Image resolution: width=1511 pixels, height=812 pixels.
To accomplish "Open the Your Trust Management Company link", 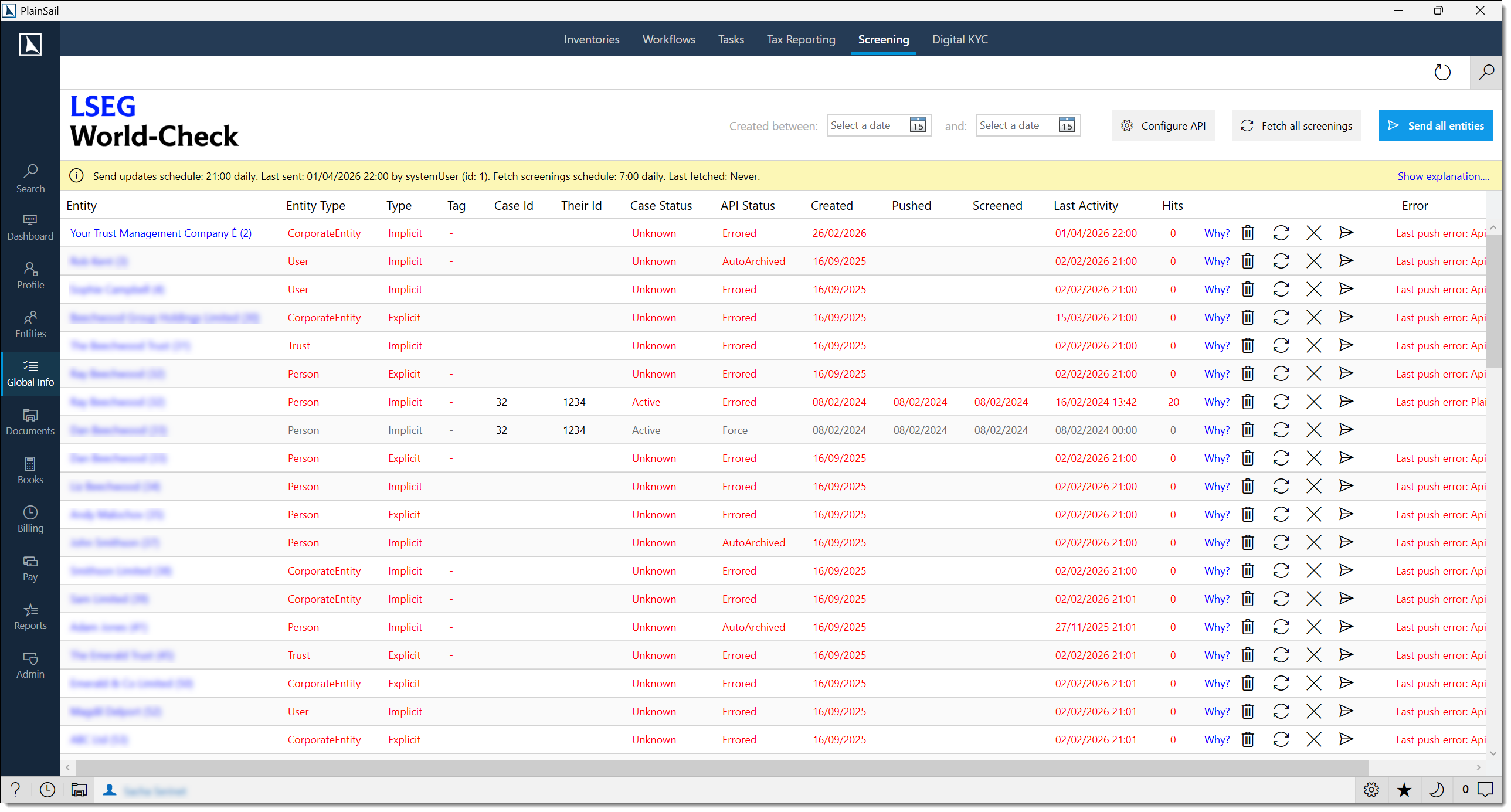I will pyautogui.click(x=161, y=233).
